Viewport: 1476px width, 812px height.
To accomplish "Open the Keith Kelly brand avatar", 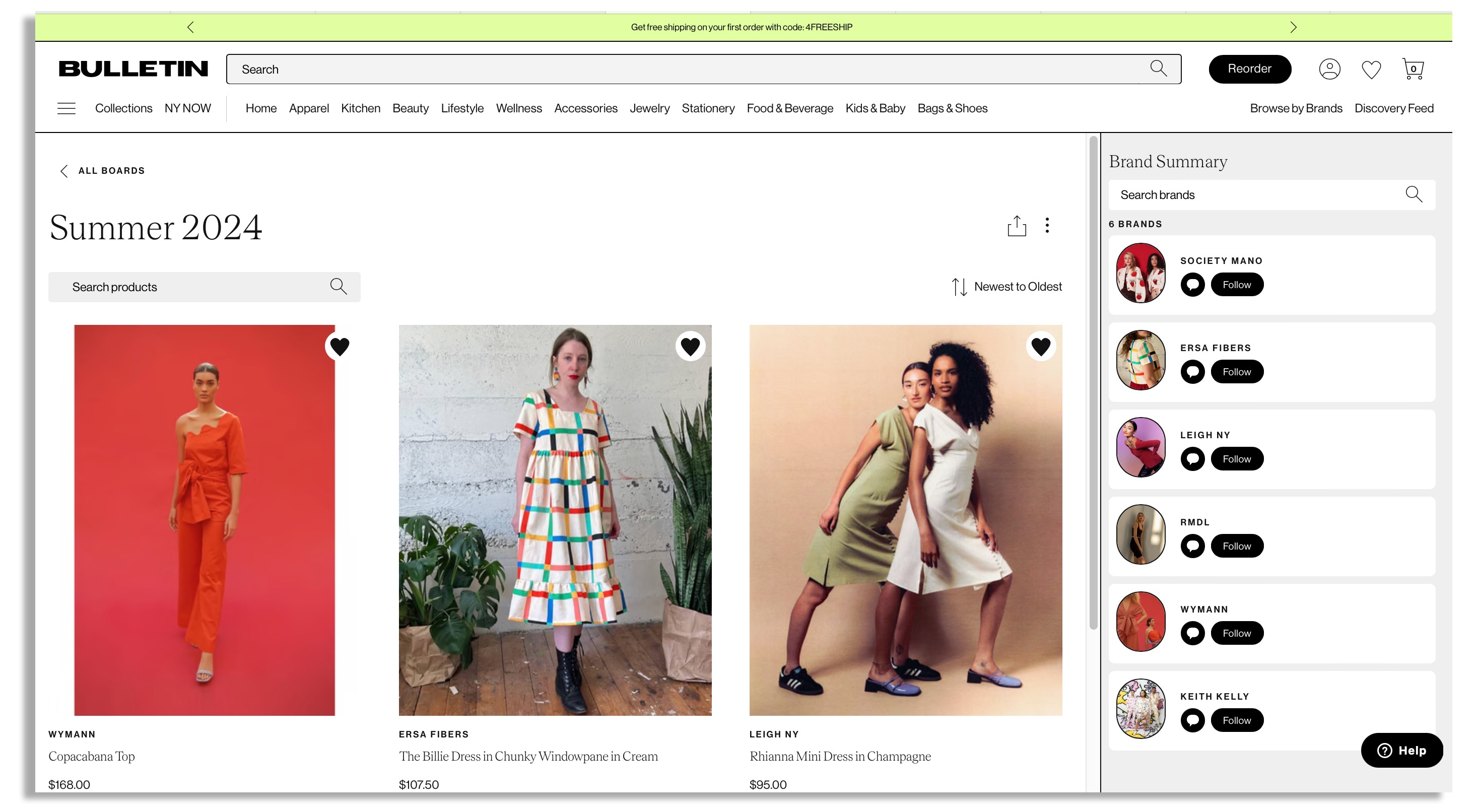I will [x=1140, y=708].
